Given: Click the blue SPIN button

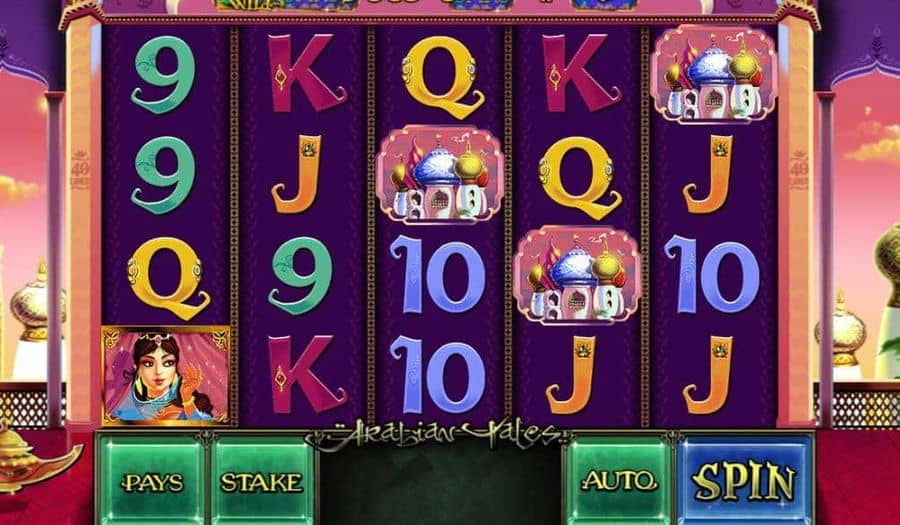Looking at the screenshot, I should 745,480.
